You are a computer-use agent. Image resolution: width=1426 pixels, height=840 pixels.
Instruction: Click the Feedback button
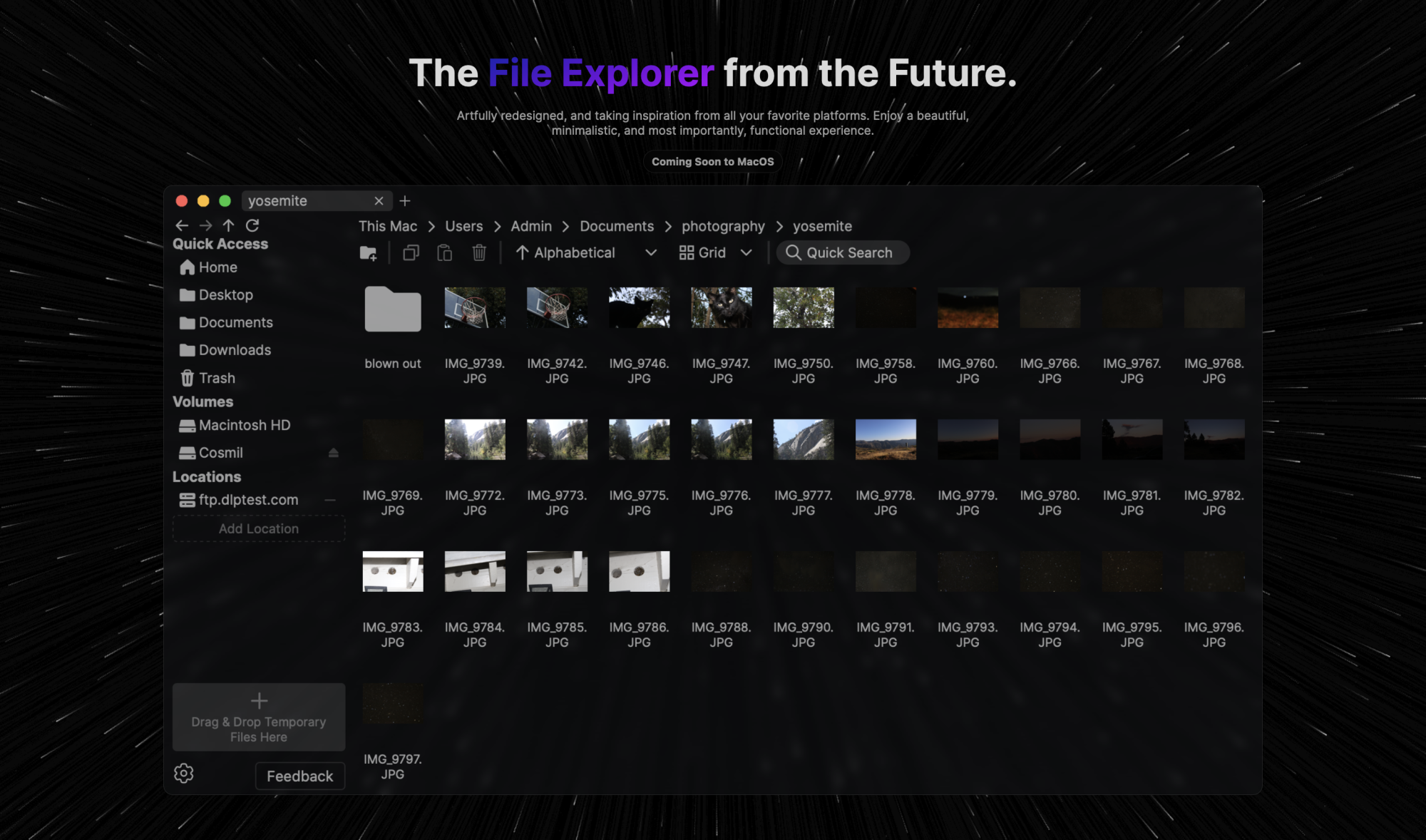click(x=300, y=776)
